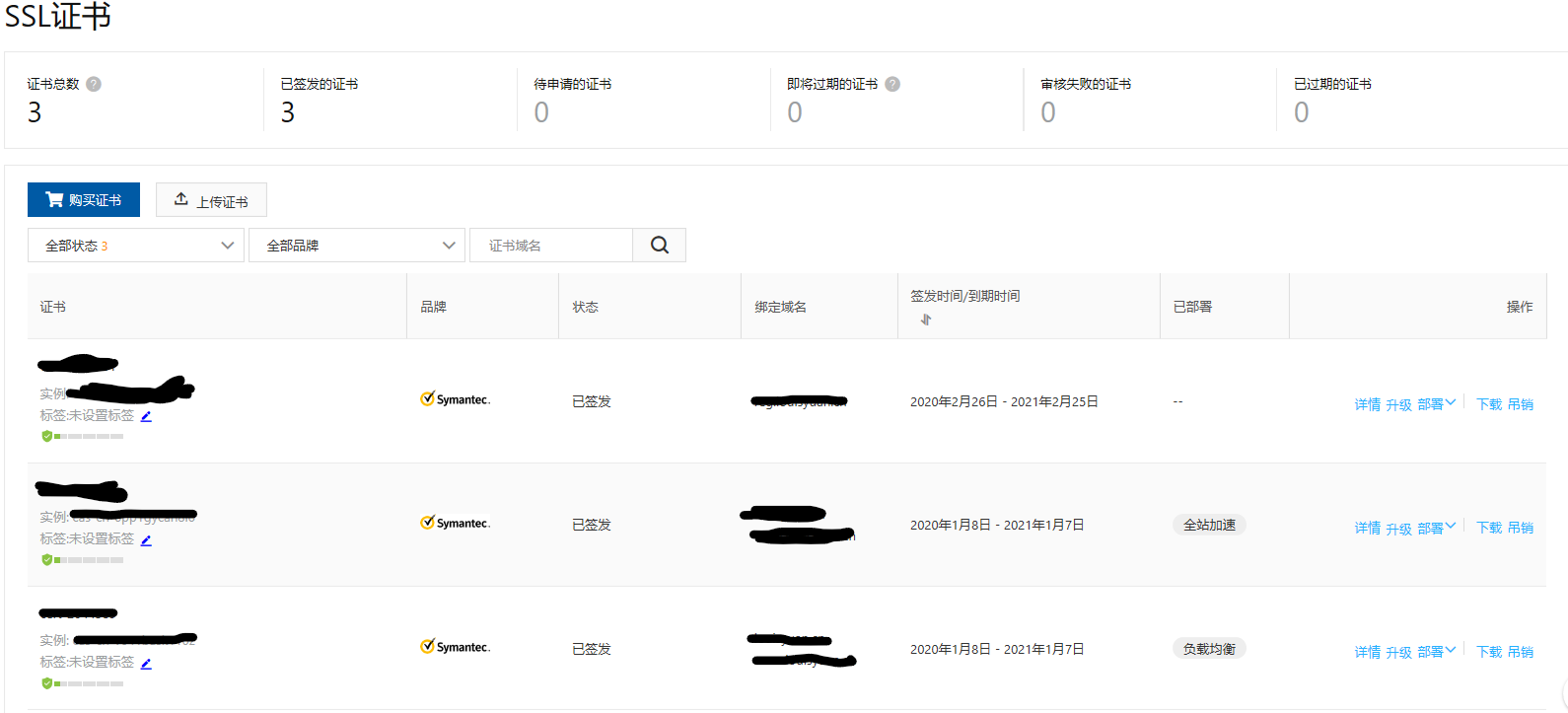Open 详情 in the 全站加速 row
This screenshot has width=1568, height=713.
click(x=1367, y=528)
